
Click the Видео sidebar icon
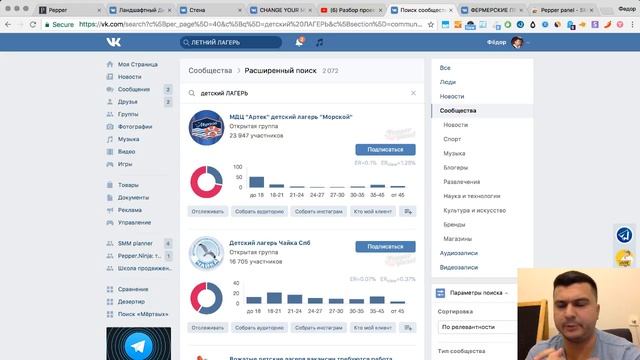tap(110, 151)
